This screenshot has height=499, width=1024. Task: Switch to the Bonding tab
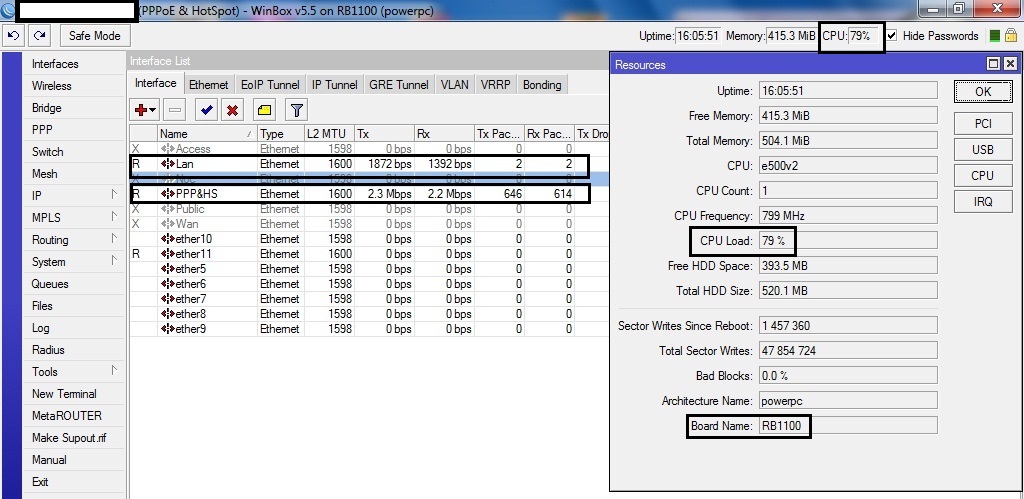(542, 85)
